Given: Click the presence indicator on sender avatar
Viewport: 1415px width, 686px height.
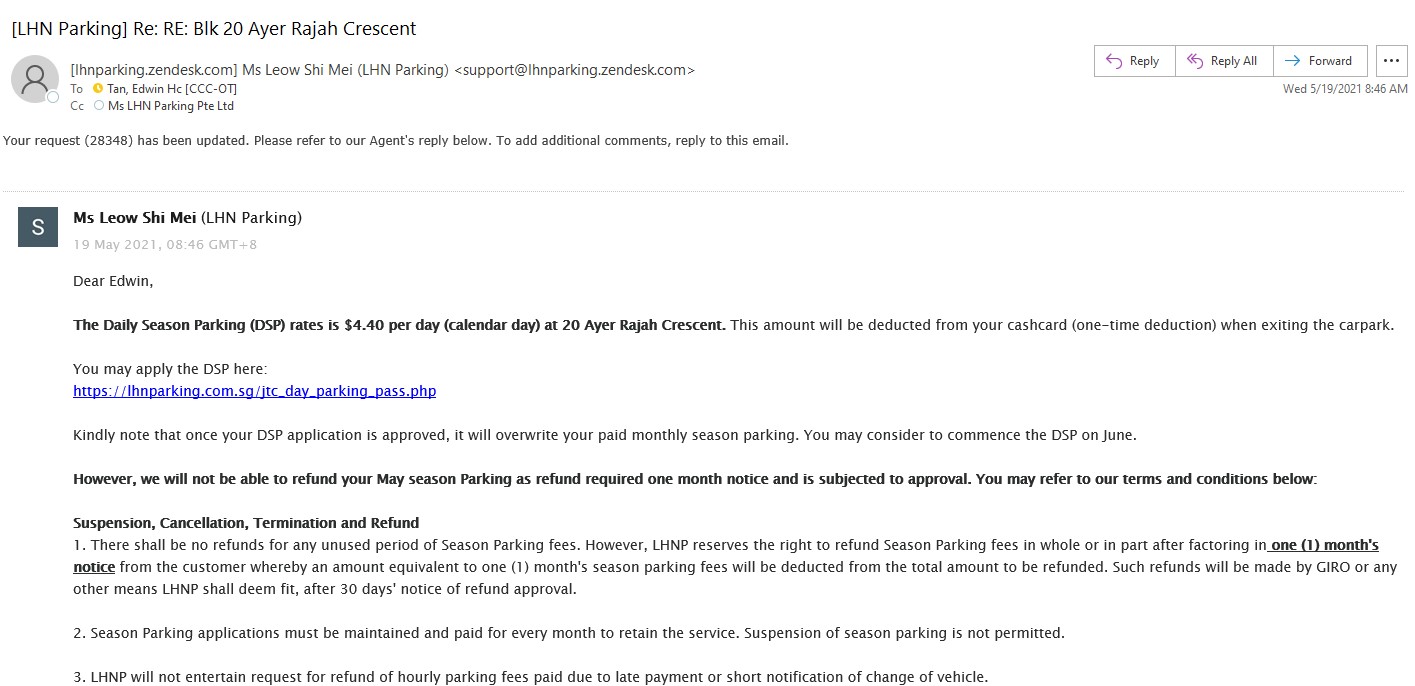Looking at the screenshot, I should click(x=53, y=97).
